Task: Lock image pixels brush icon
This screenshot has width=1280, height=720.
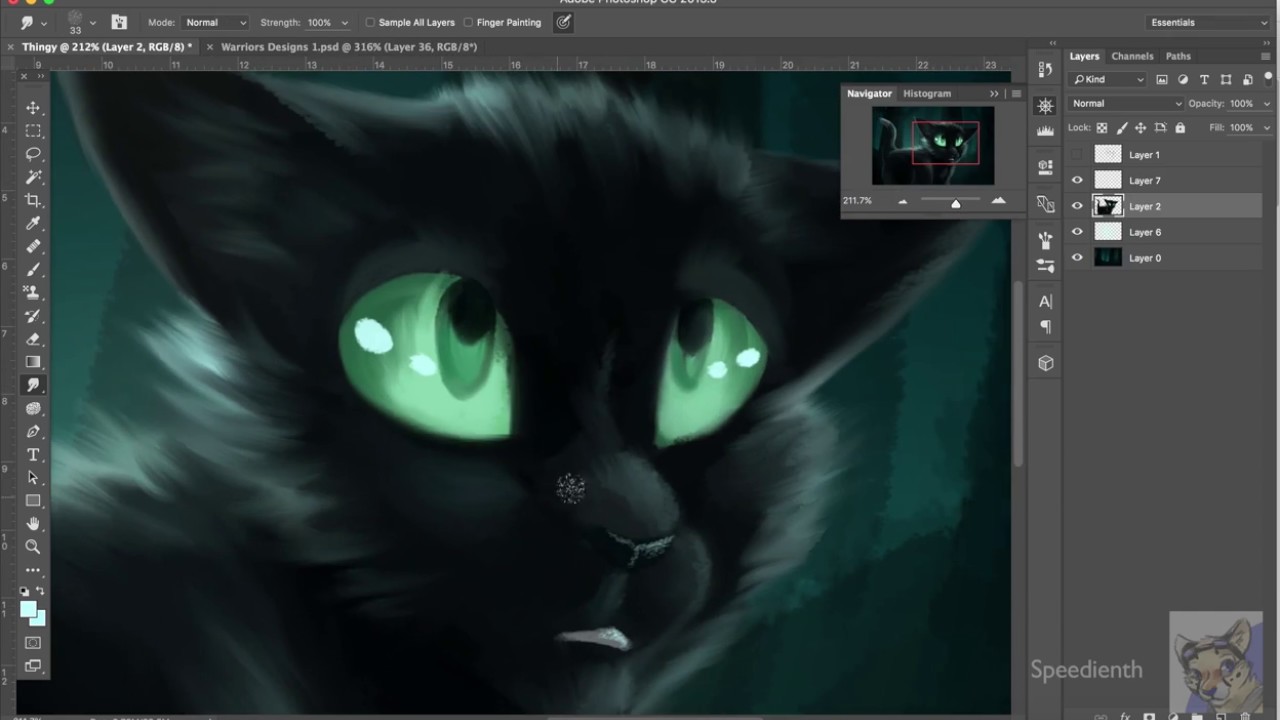Action: (1121, 128)
